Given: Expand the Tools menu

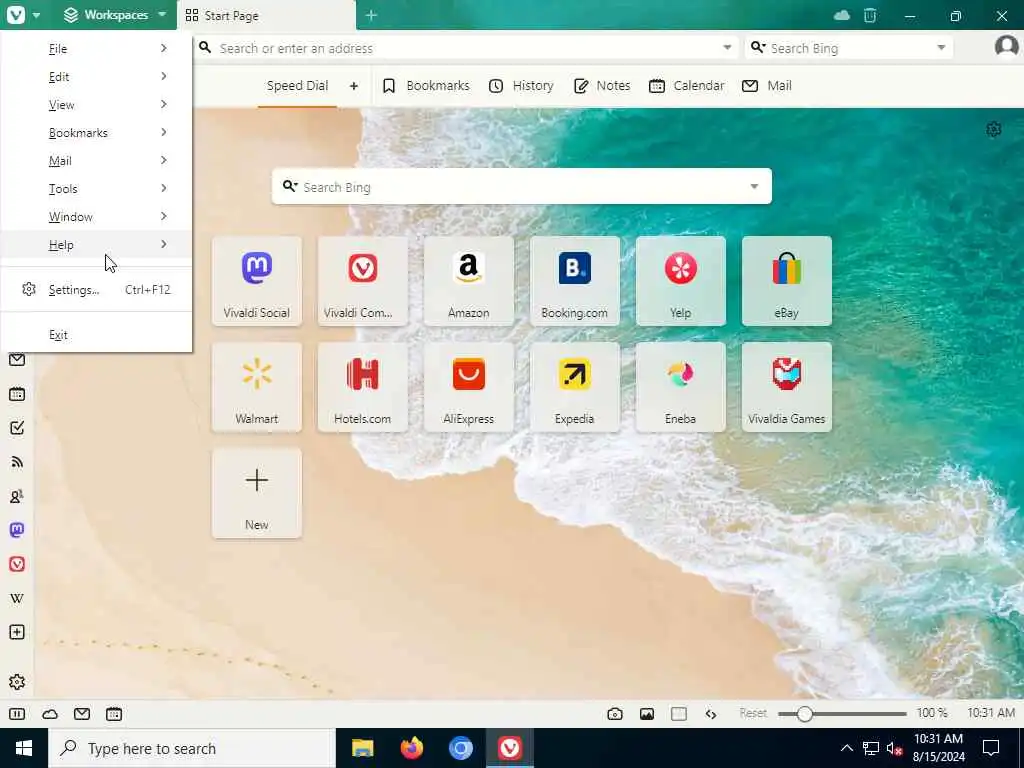Looking at the screenshot, I should point(96,189).
